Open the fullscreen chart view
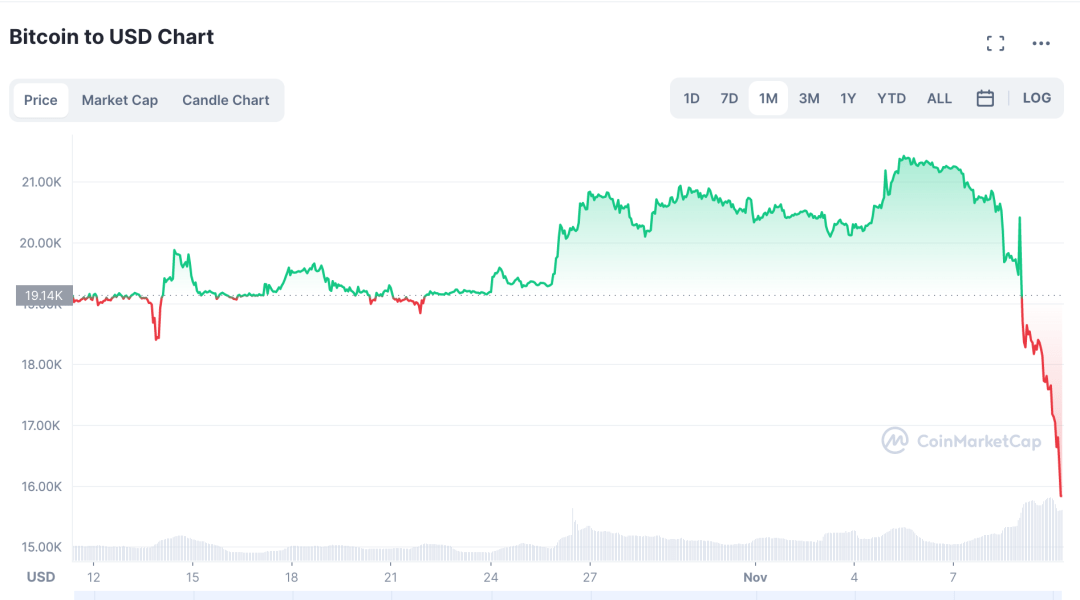The image size is (1080, 600). pos(995,43)
